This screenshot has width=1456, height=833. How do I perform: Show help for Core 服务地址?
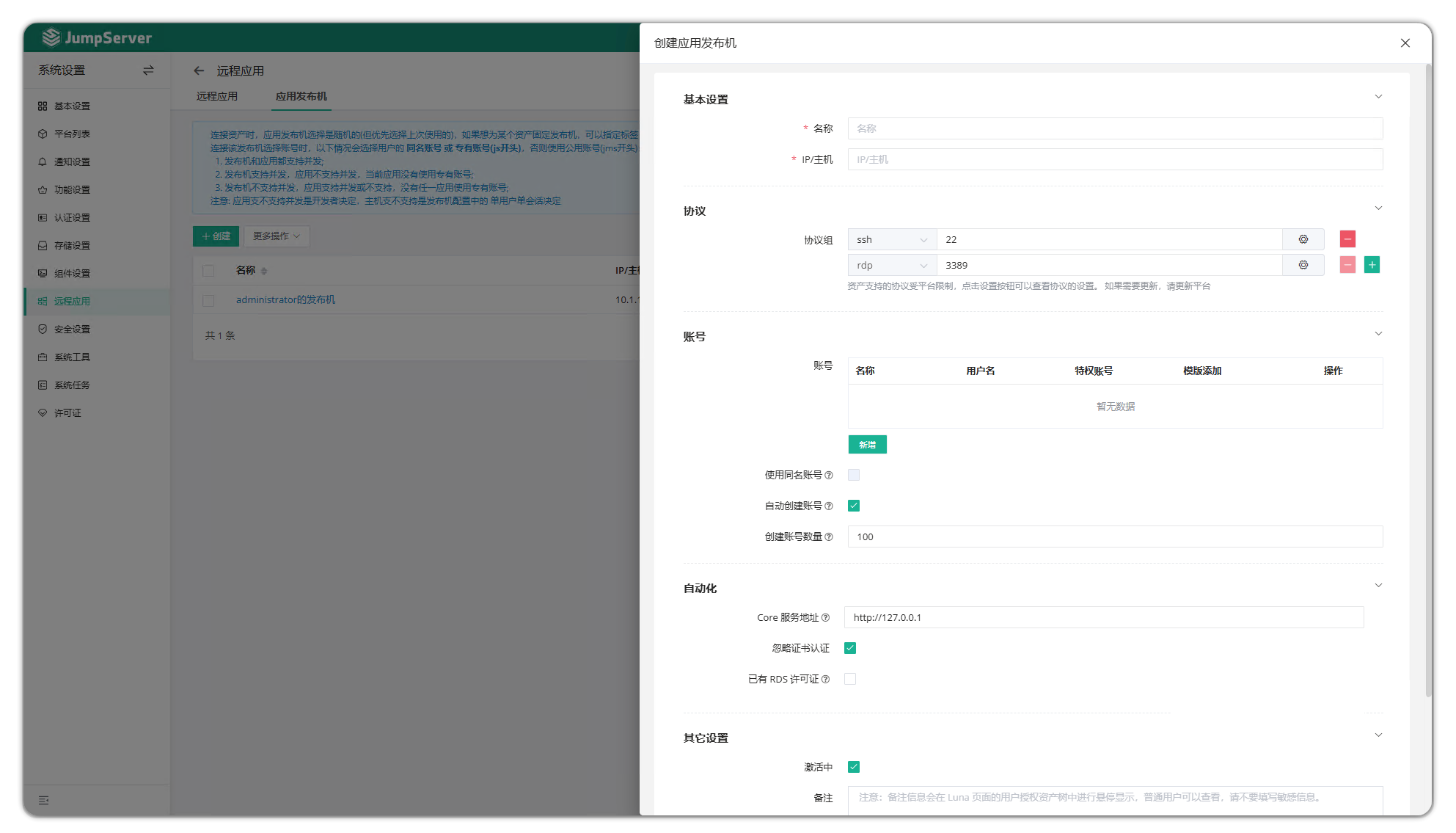tap(825, 618)
